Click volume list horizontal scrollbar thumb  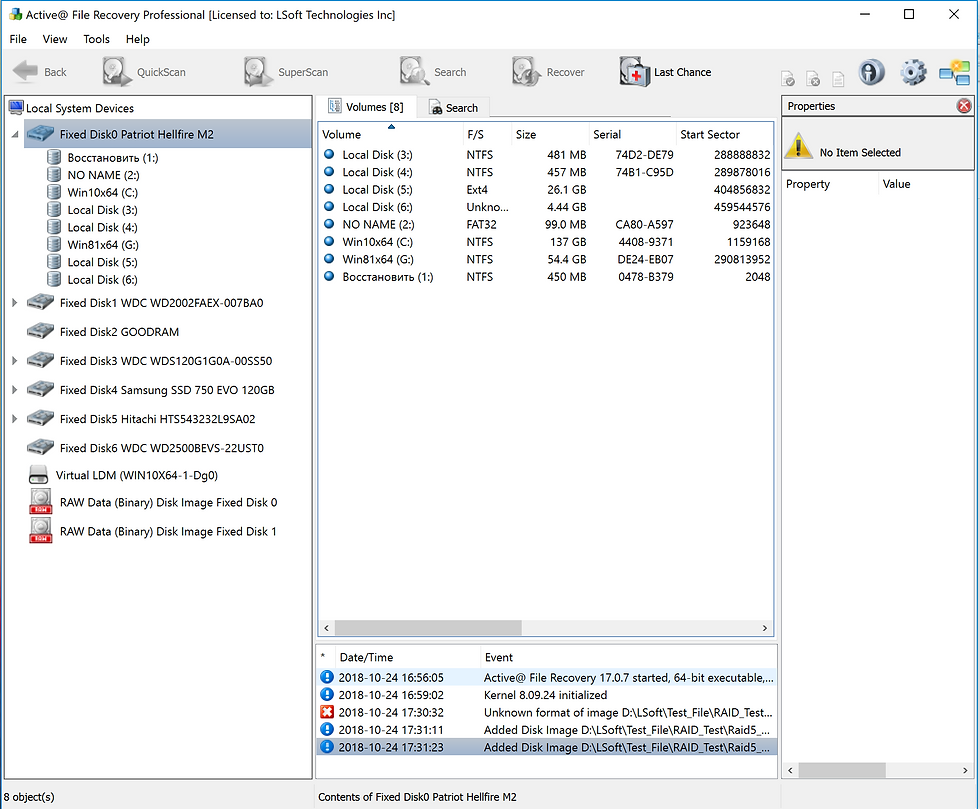click(428, 628)
